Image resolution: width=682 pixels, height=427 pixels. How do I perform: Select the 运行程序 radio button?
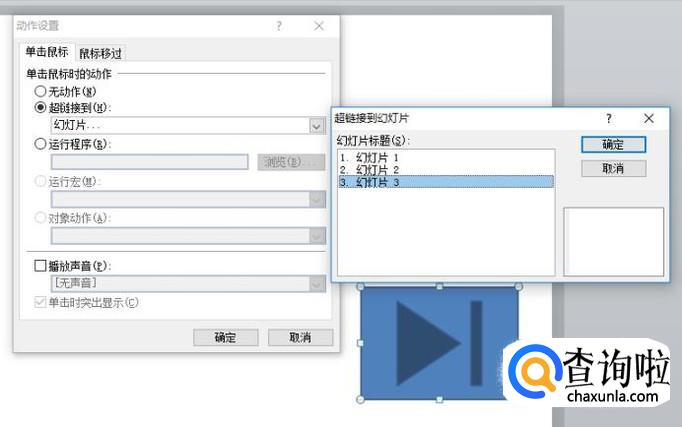coord(40,144)
